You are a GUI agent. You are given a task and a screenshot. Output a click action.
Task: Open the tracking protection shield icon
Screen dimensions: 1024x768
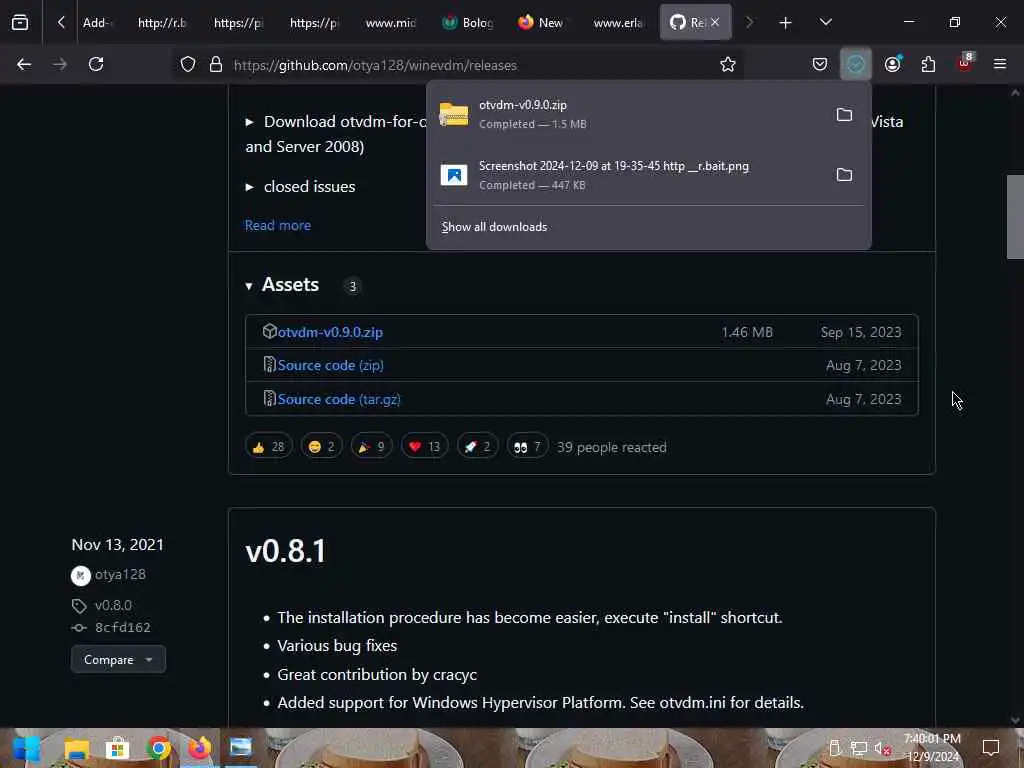coord(188,64)
